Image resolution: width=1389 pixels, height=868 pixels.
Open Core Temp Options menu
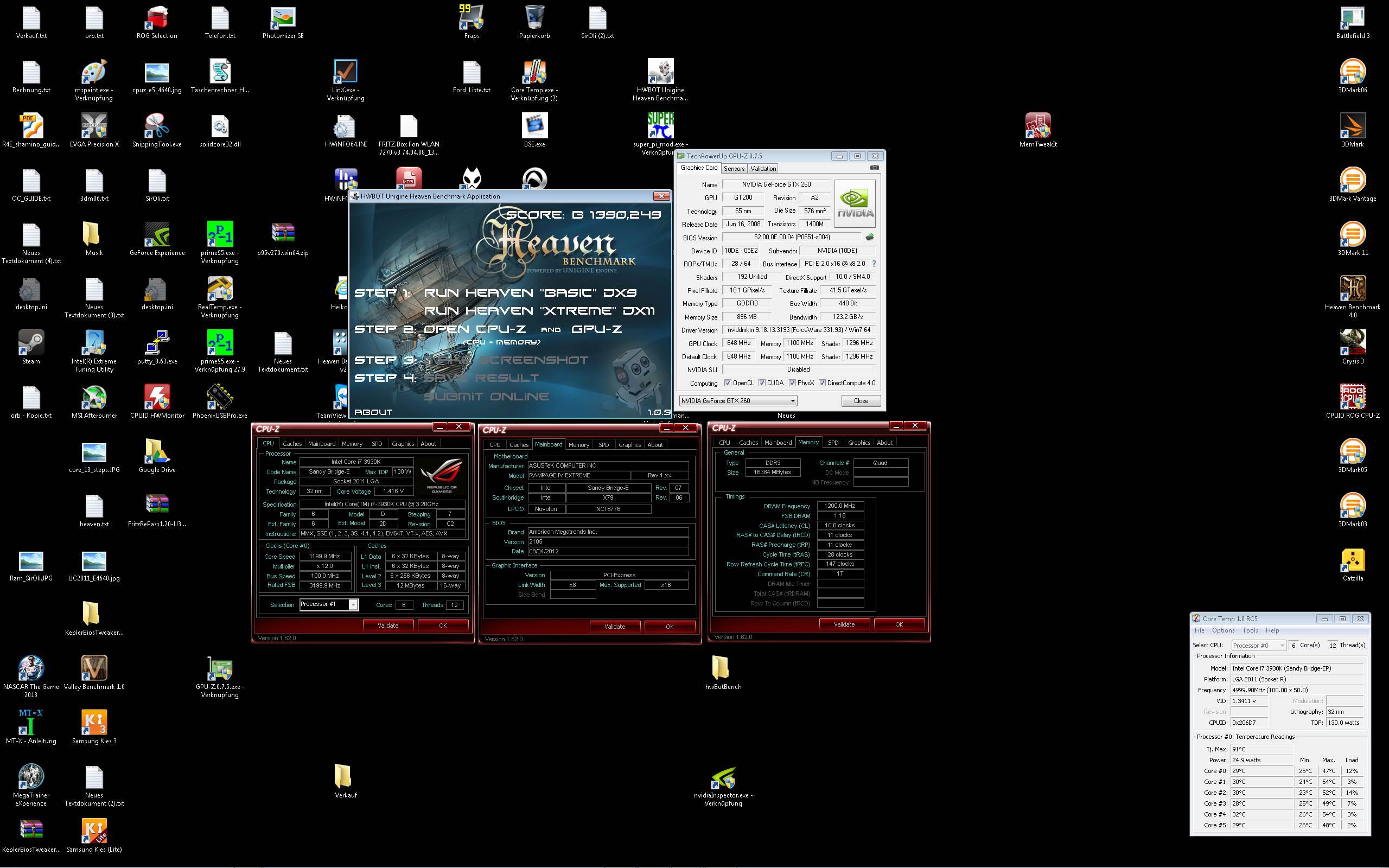(1223, 630)
